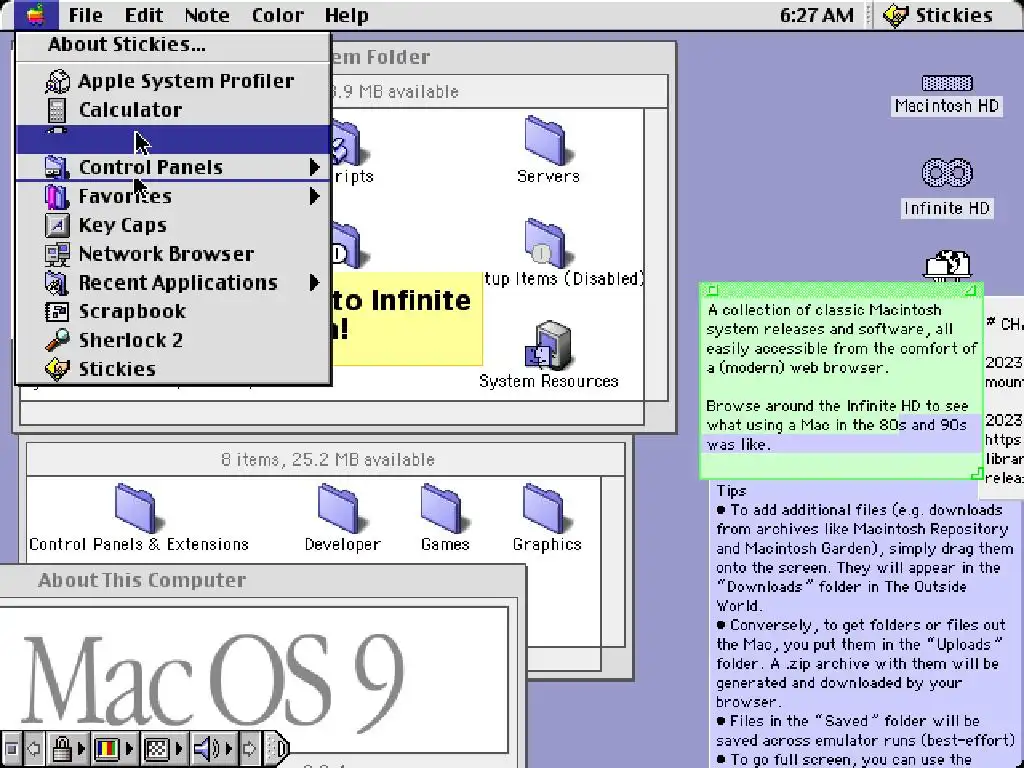
Task: Open the sound volume module's popup arrow
Action: [x=229, y=748]
